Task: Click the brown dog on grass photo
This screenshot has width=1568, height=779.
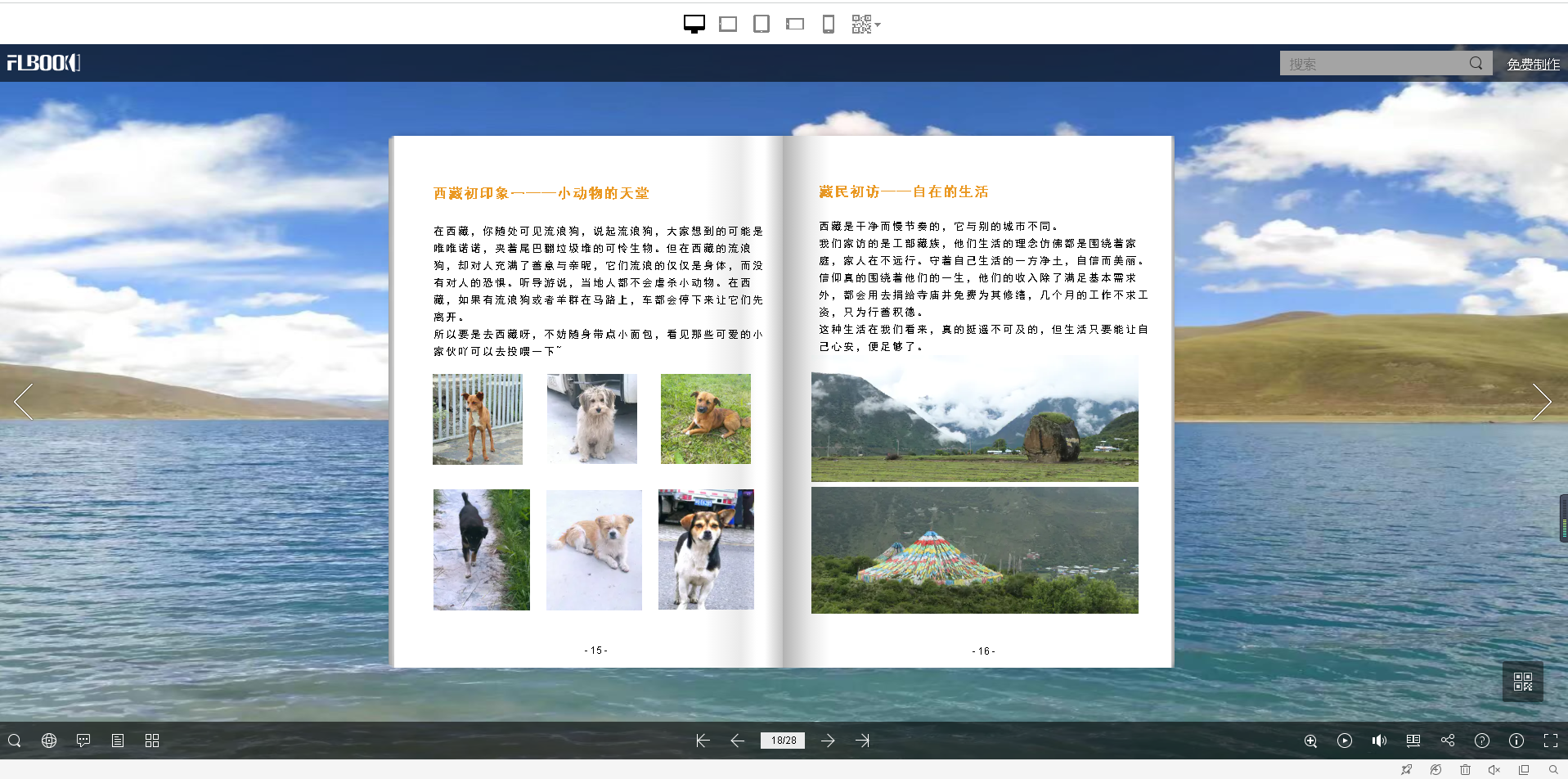Action: click(x=706, y=419)
